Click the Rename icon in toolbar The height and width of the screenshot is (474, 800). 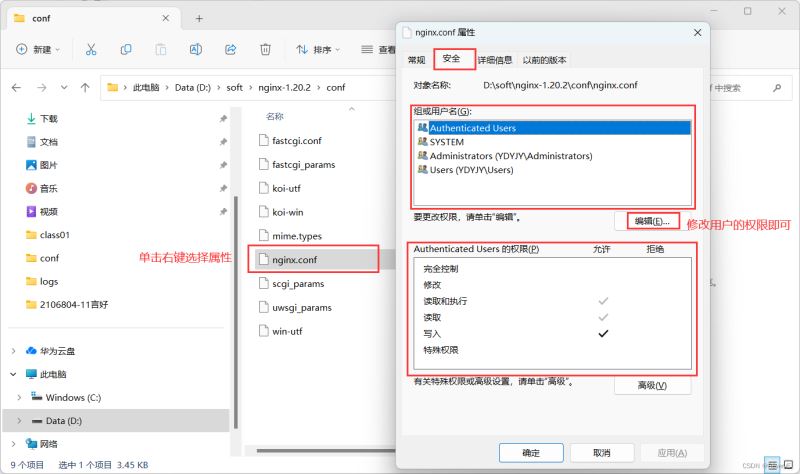(x=195, y=49)
